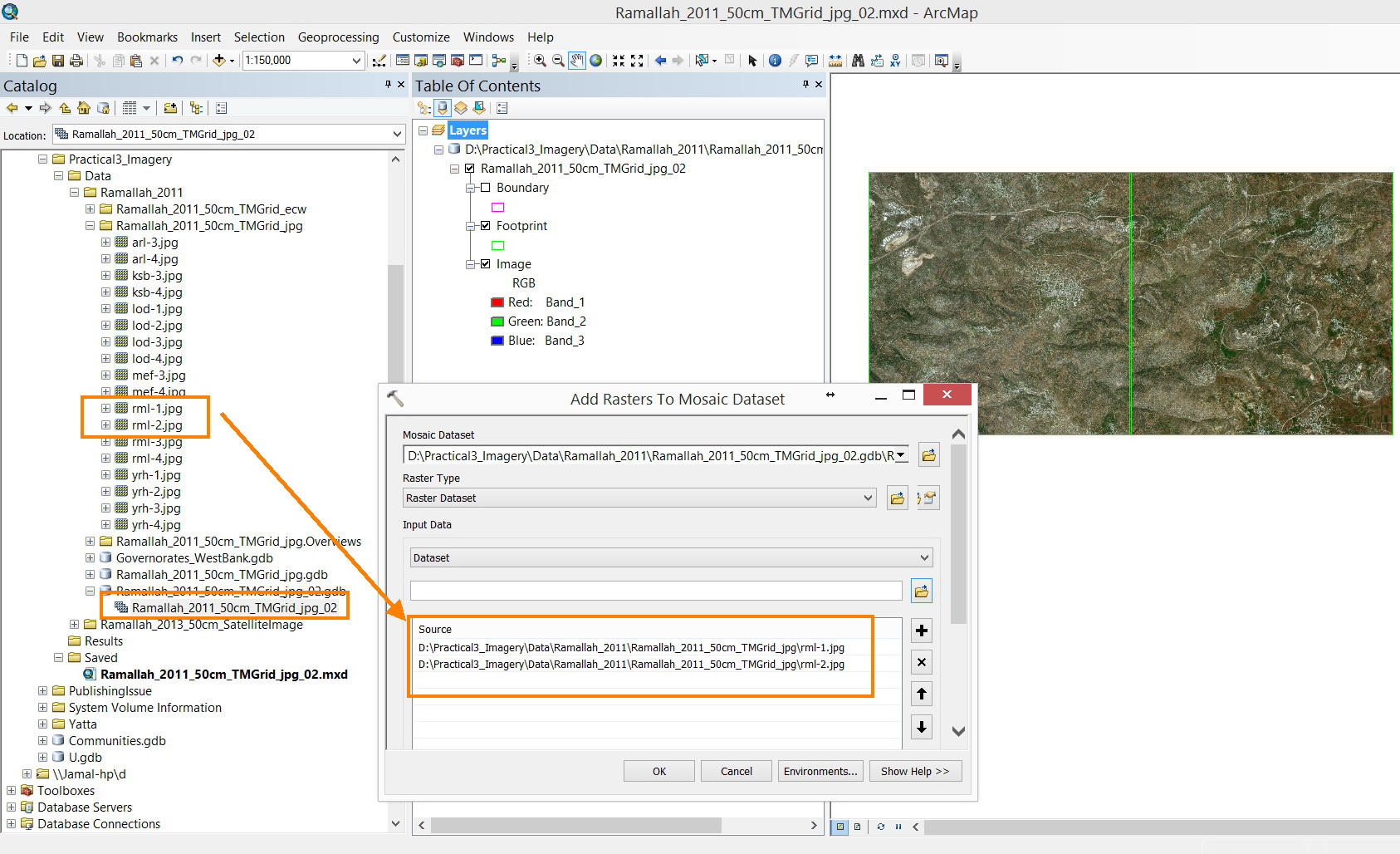This screenshot has height=854, width=1400.
Task: Click the Add Data button
Action: pyautogui.click(x=219, y=61)
